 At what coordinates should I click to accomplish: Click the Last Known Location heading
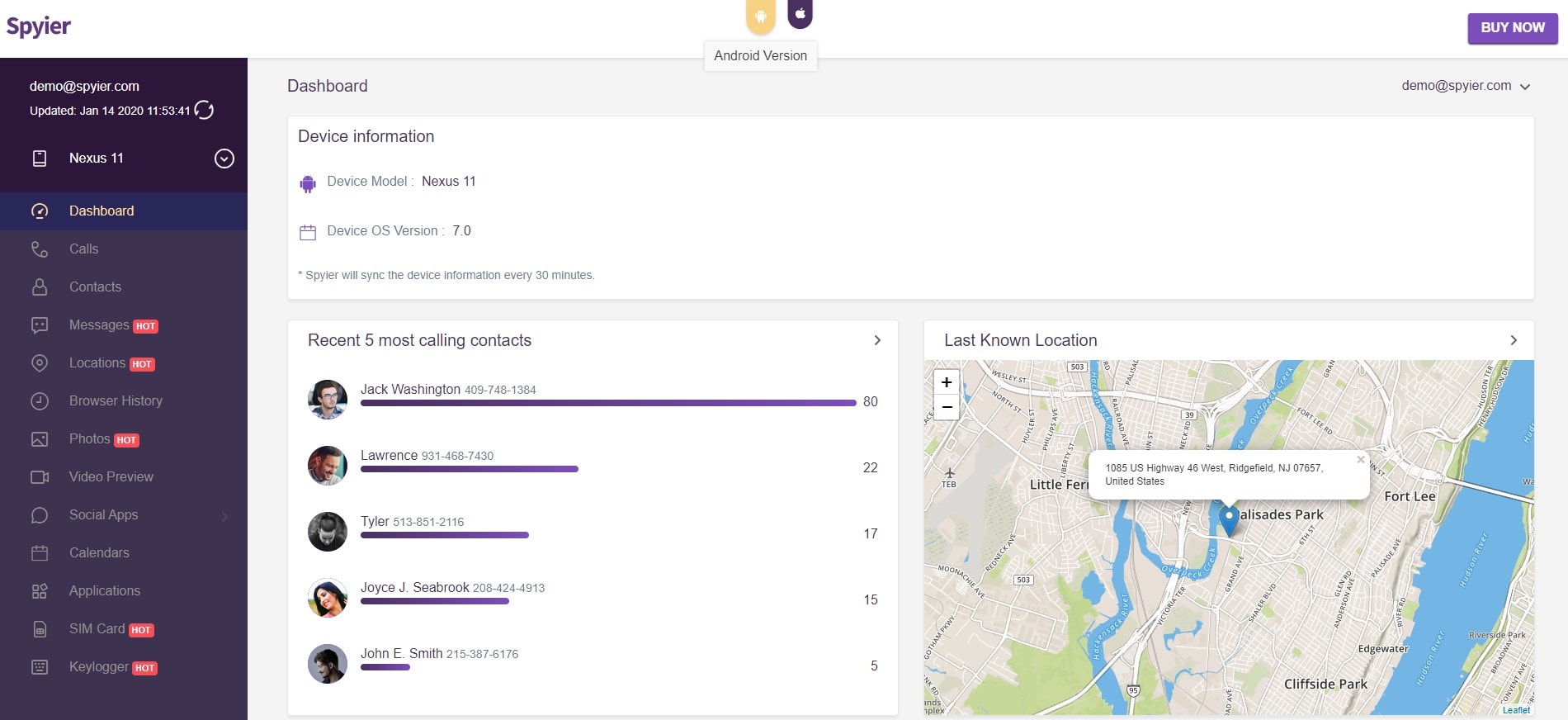tap(1021, 340)
